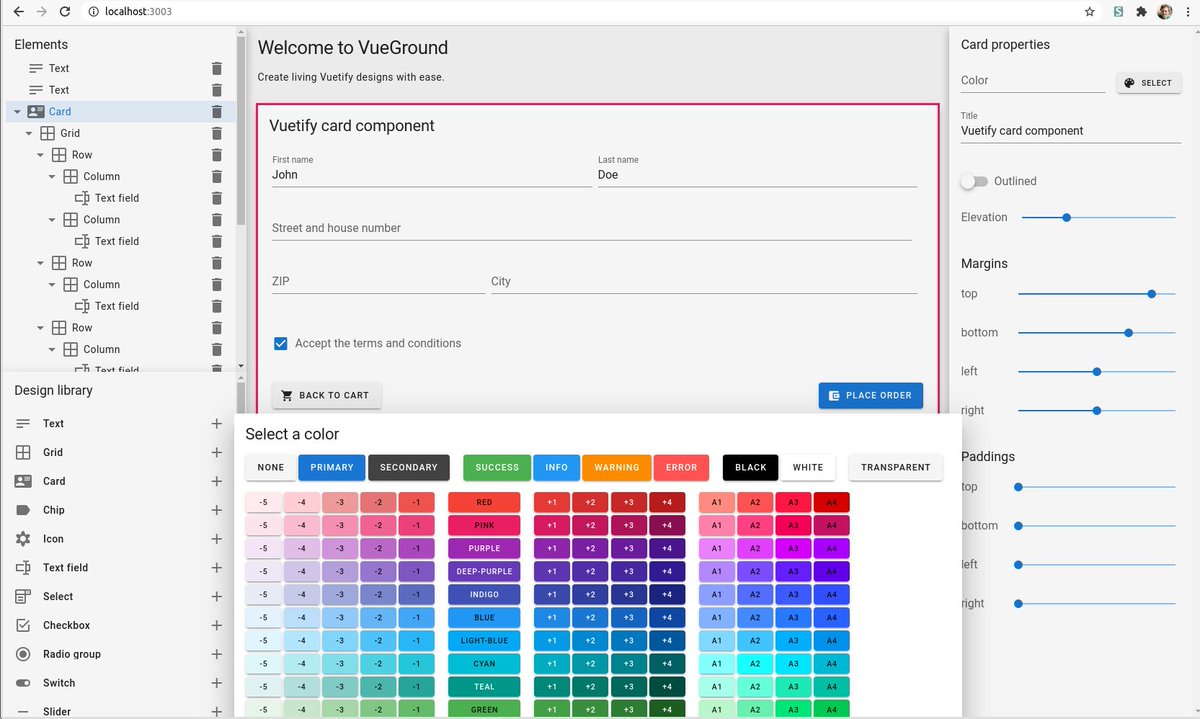The height and width of the screenshot is (719, 1200).
Task: Choose TRANSPARENT color button
Action: [895, 467]
